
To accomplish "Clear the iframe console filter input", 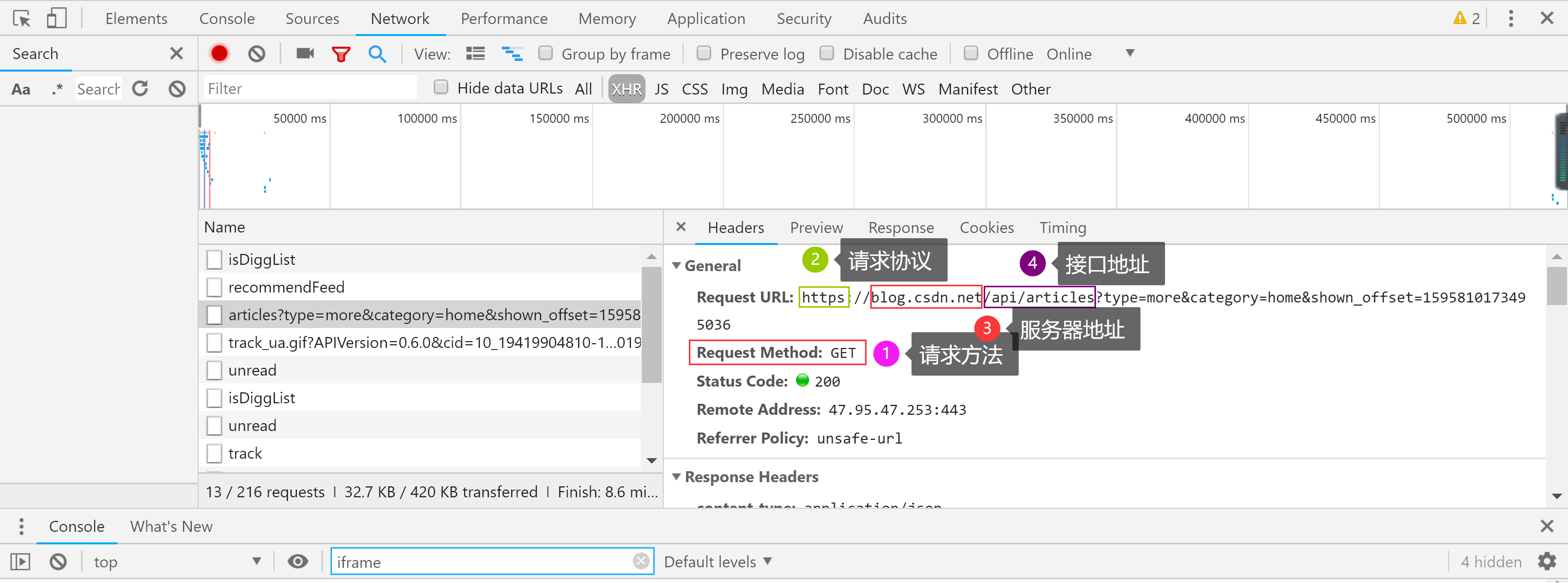I will click(x=640, y=561).
